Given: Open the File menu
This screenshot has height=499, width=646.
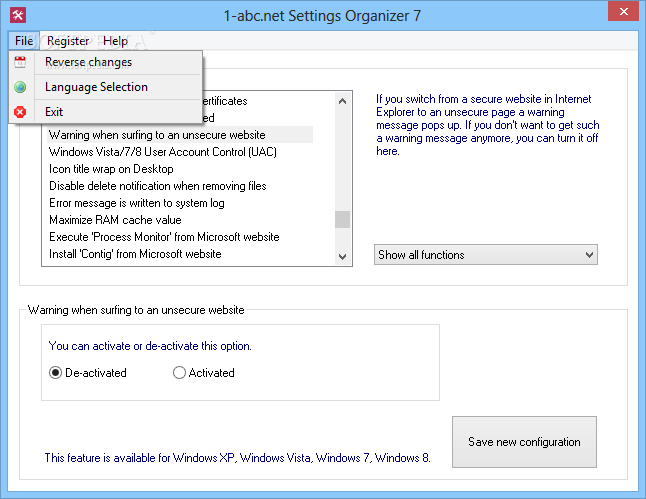Looking at the screenshot, I should coord(24,41).
